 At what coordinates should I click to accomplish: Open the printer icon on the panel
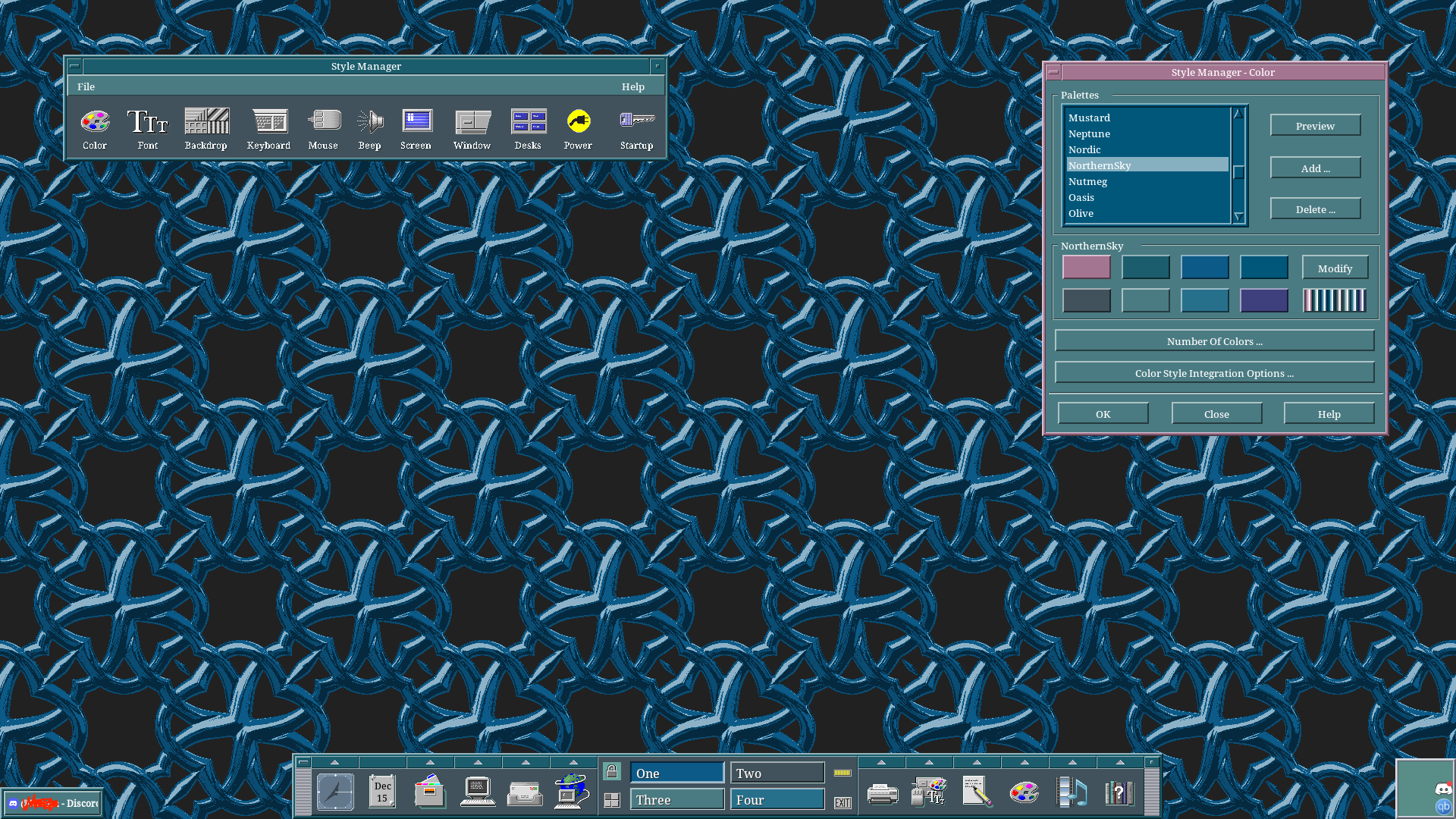click(883, 793)
